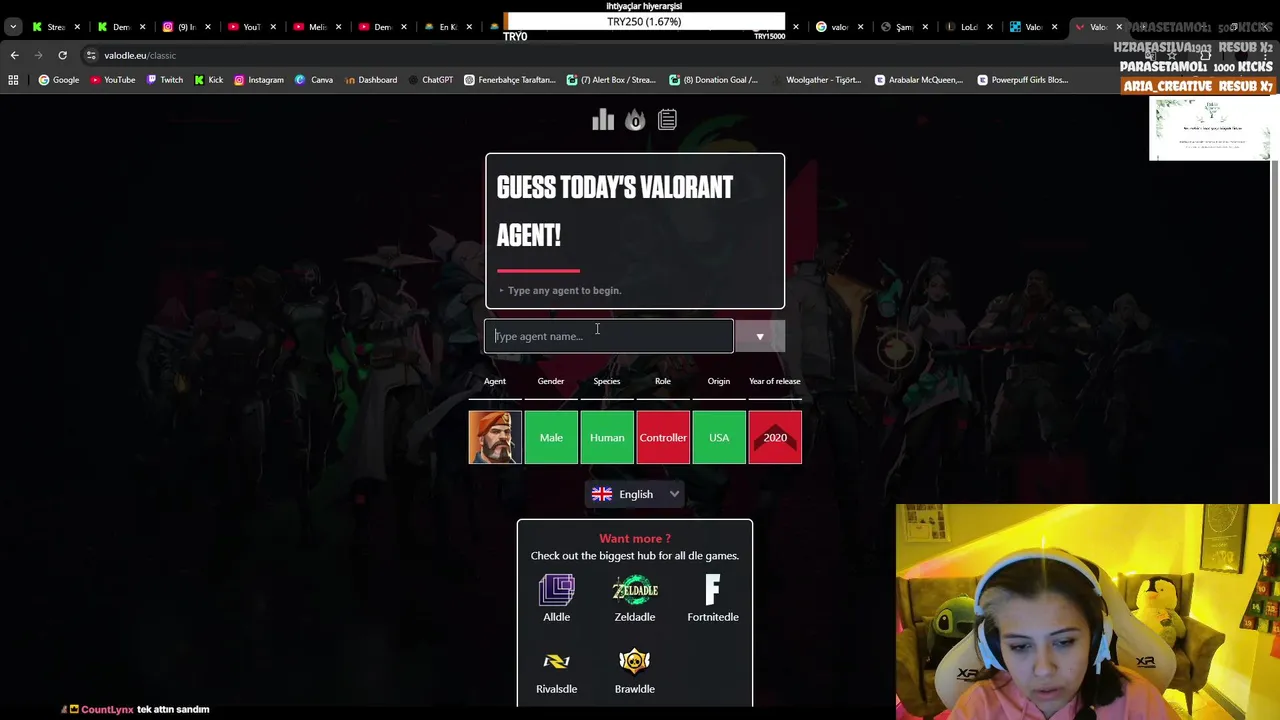Close the LoLdle tab
1280x720 pixels.
(x=989, y=27)
